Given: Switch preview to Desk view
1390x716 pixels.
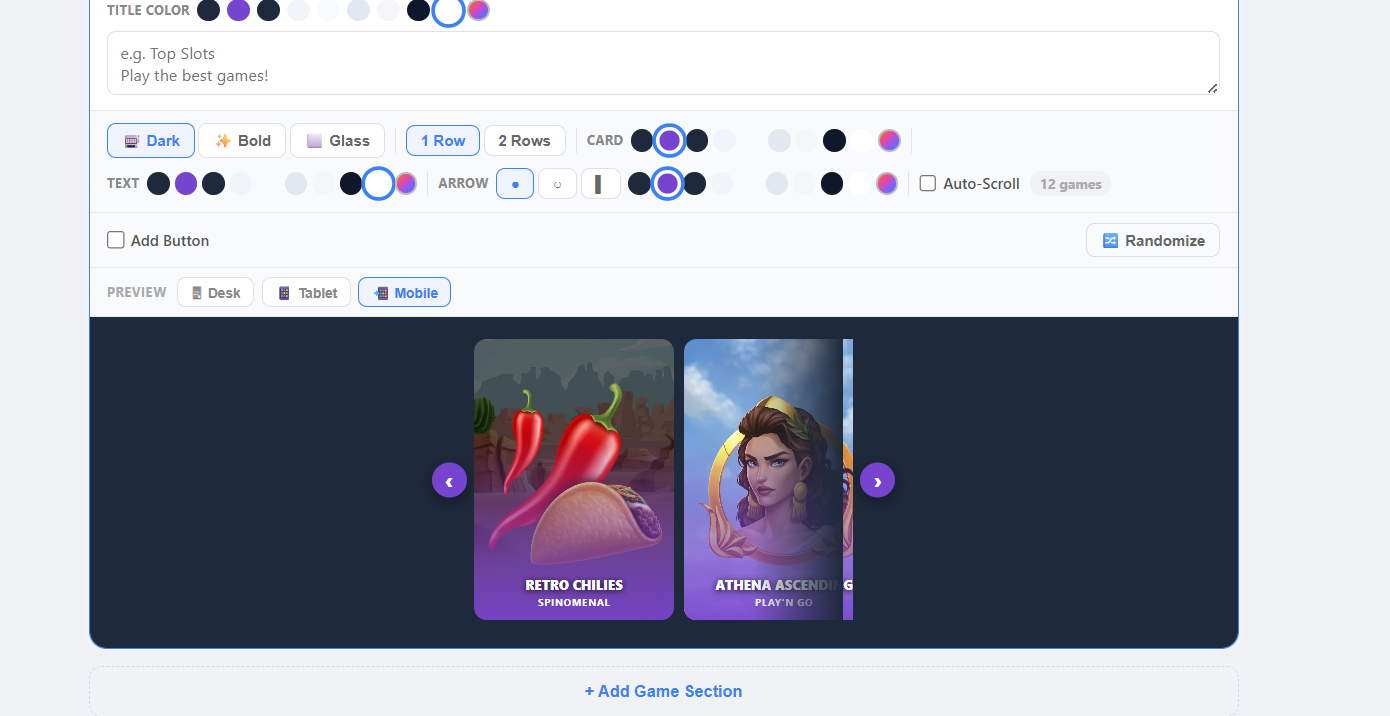Looking at the screenshot, I should pyautogui.click(x=215, y=292).
